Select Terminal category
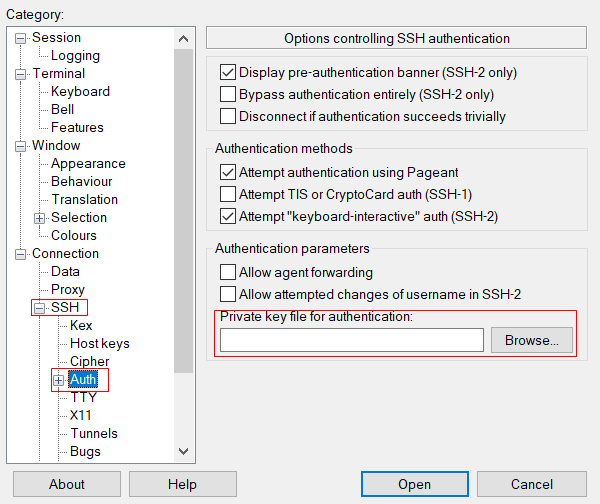 coord(59,73)
